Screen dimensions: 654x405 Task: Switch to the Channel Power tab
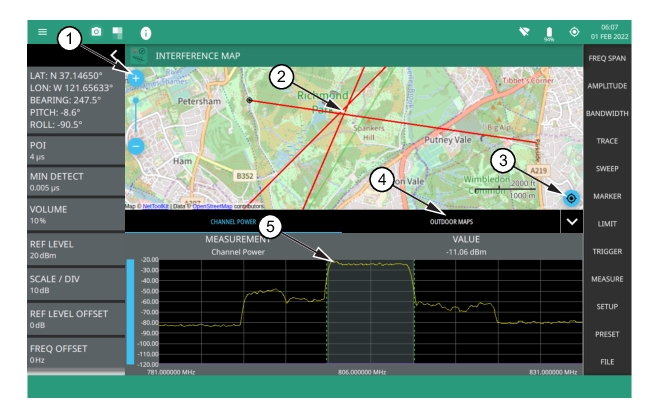click(233, 221)
